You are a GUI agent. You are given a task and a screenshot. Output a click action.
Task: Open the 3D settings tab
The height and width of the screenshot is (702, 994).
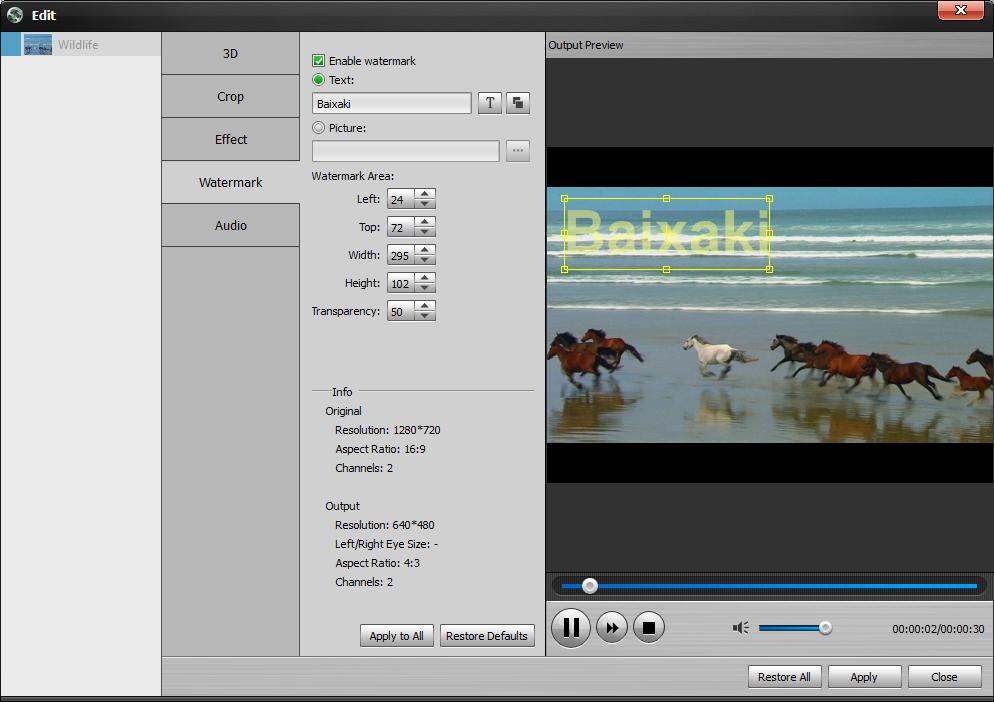click(230, 53)
